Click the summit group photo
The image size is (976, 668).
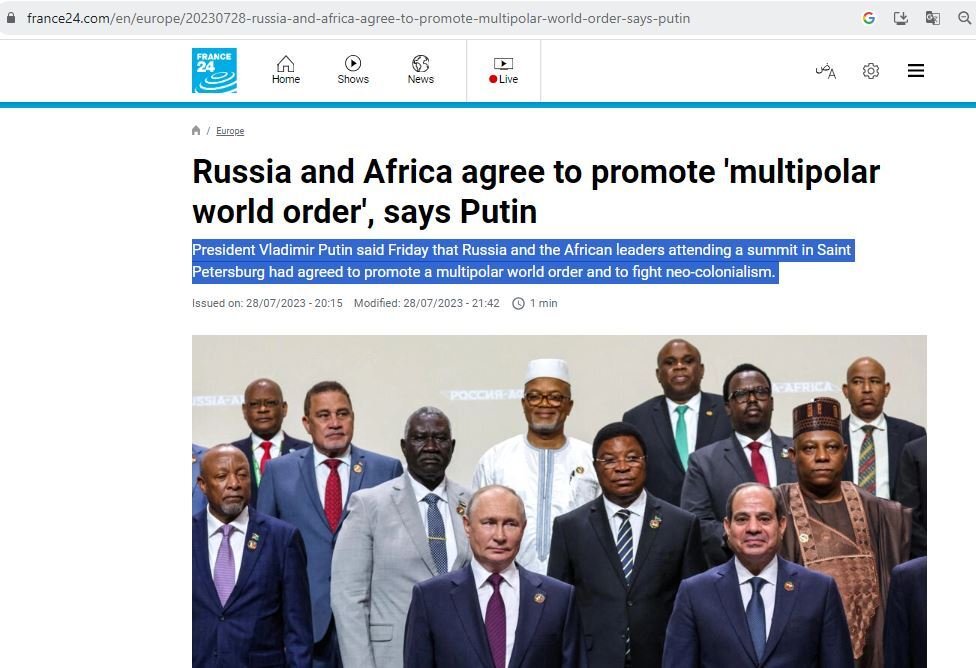(559, 501)
